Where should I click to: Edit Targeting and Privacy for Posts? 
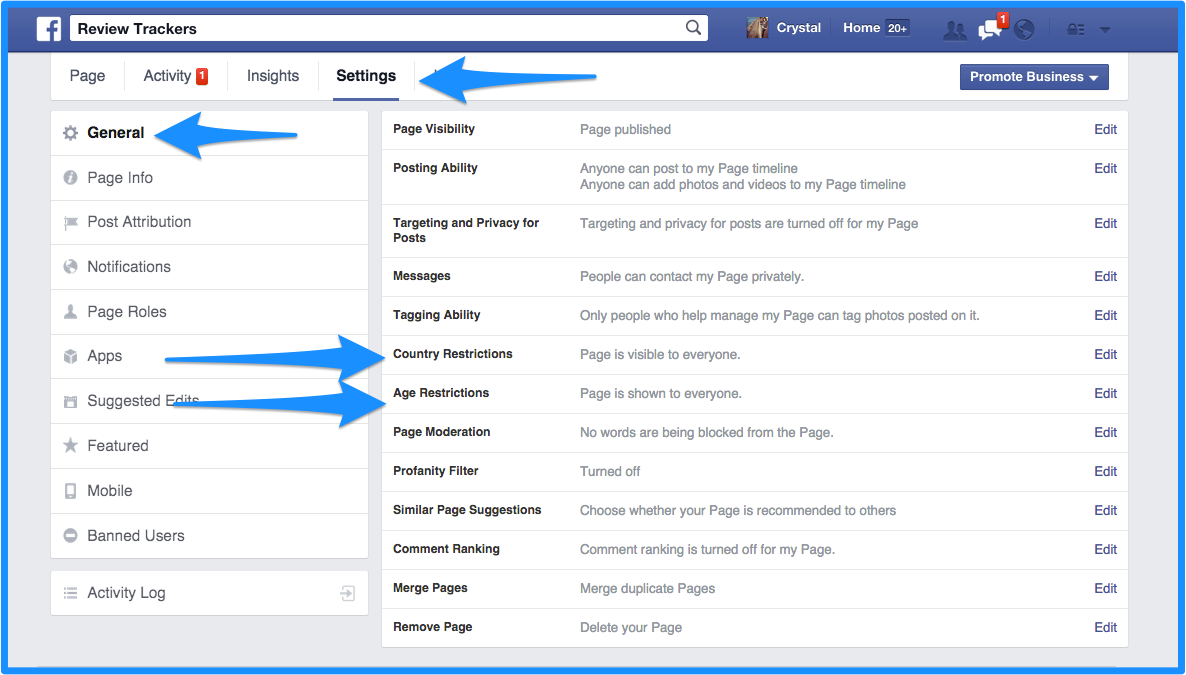1105,223
